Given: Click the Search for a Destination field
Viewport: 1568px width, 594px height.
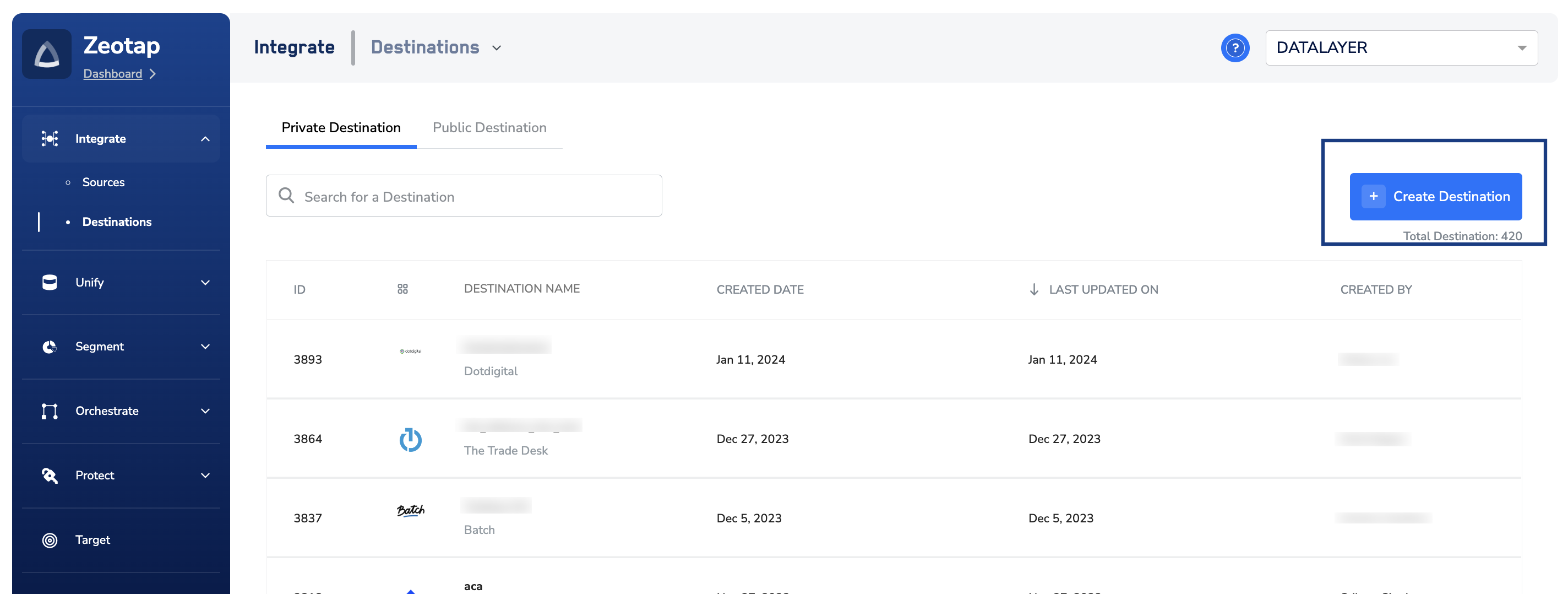Looking at the screenshot, I should (x=464, y=196).
